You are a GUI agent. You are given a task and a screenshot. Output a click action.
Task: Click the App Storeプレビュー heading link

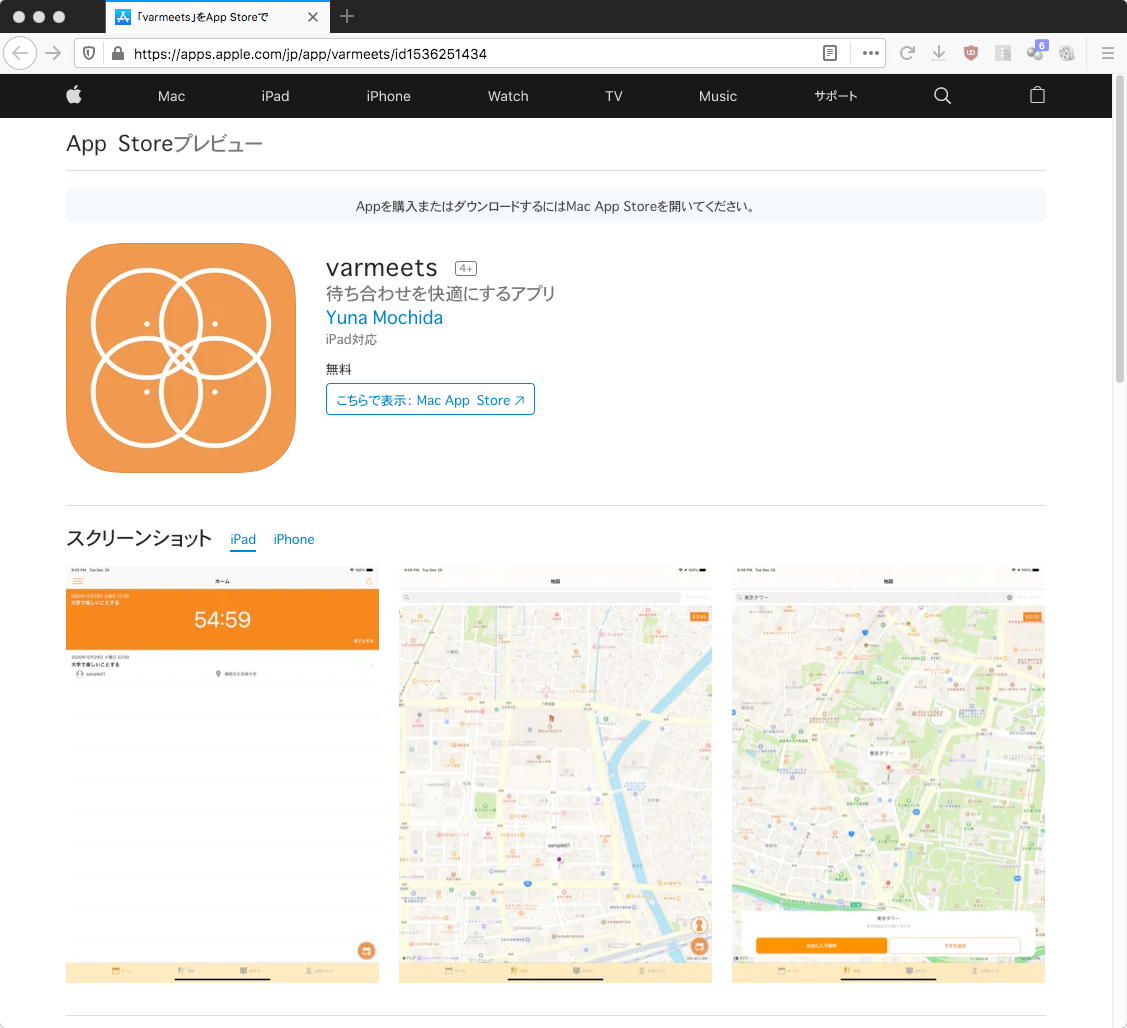164,144
